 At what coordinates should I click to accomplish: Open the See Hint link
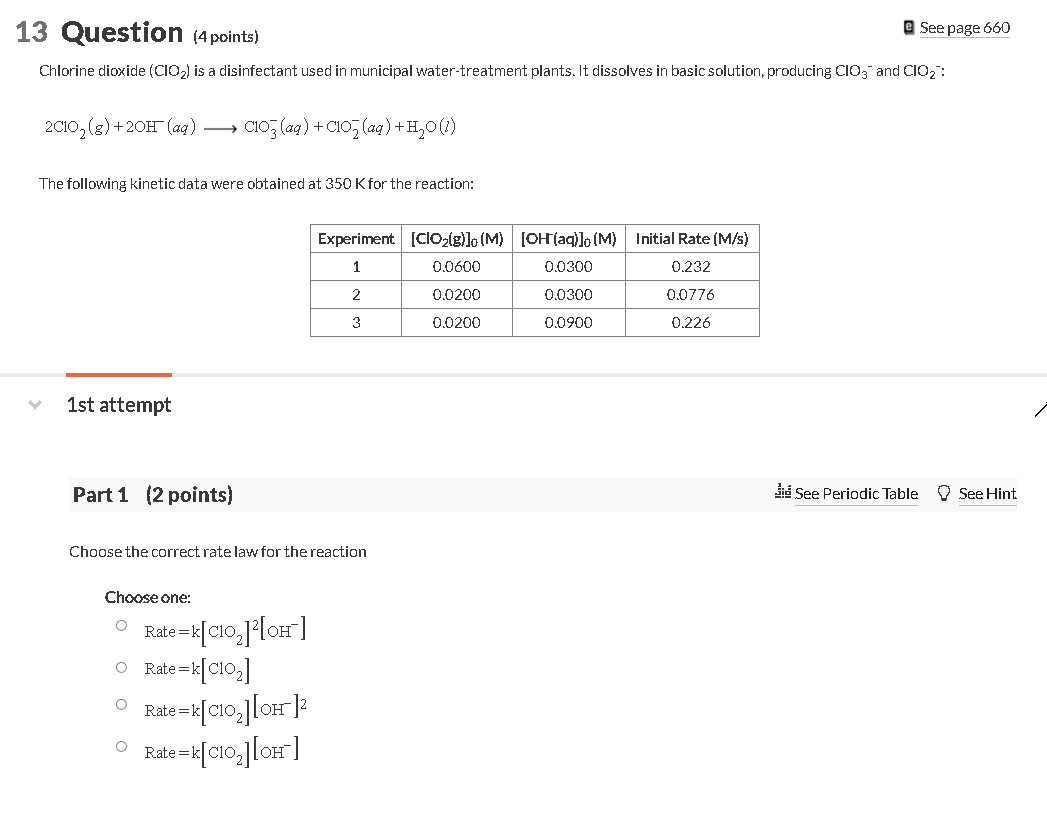(988, 493)
